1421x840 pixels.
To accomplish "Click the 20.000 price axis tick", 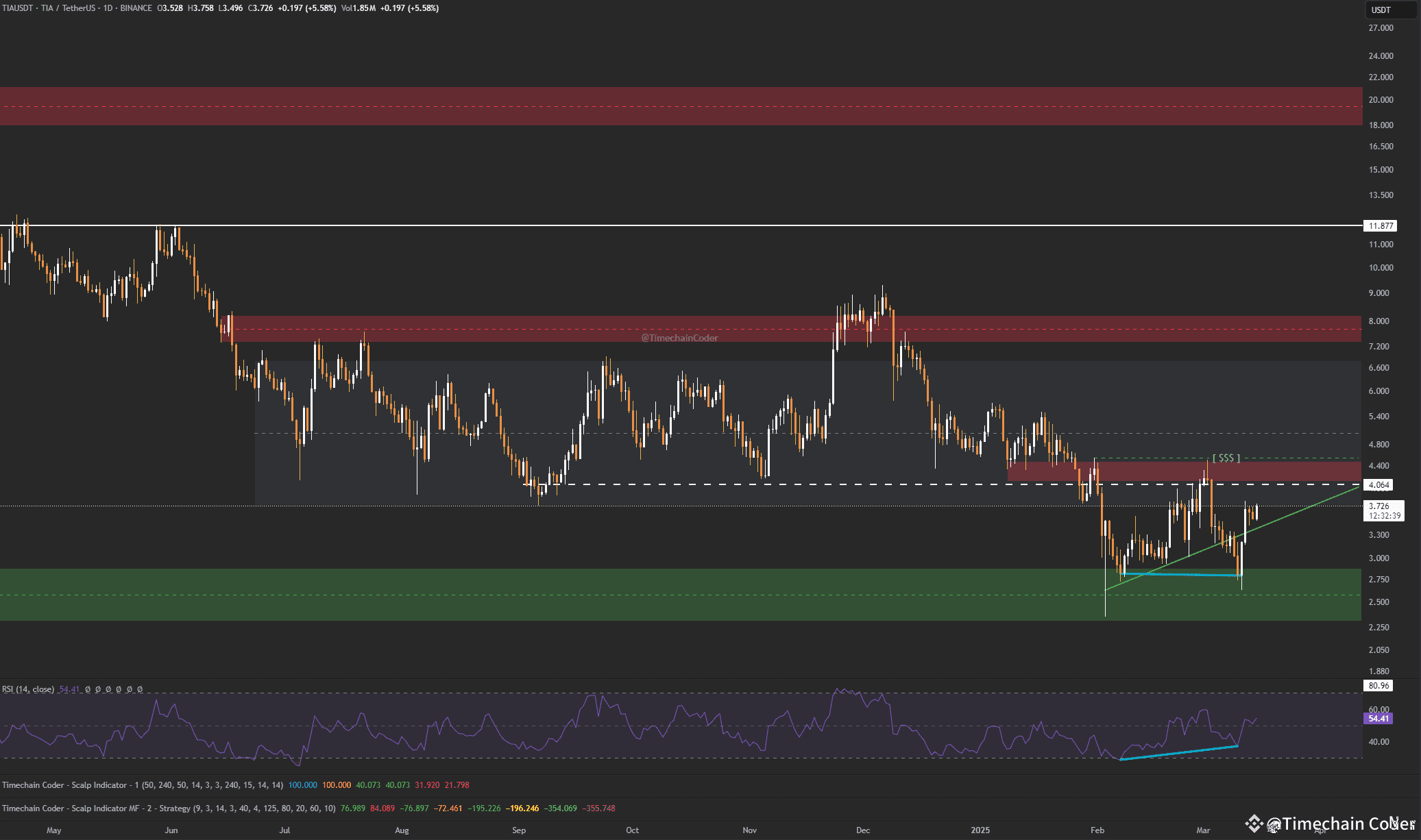I will click(x=1381, y=100).
